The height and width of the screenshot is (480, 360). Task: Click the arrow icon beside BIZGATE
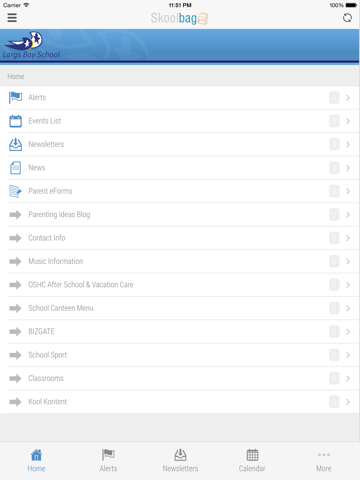pyautogui.click(x=15, y=332)
